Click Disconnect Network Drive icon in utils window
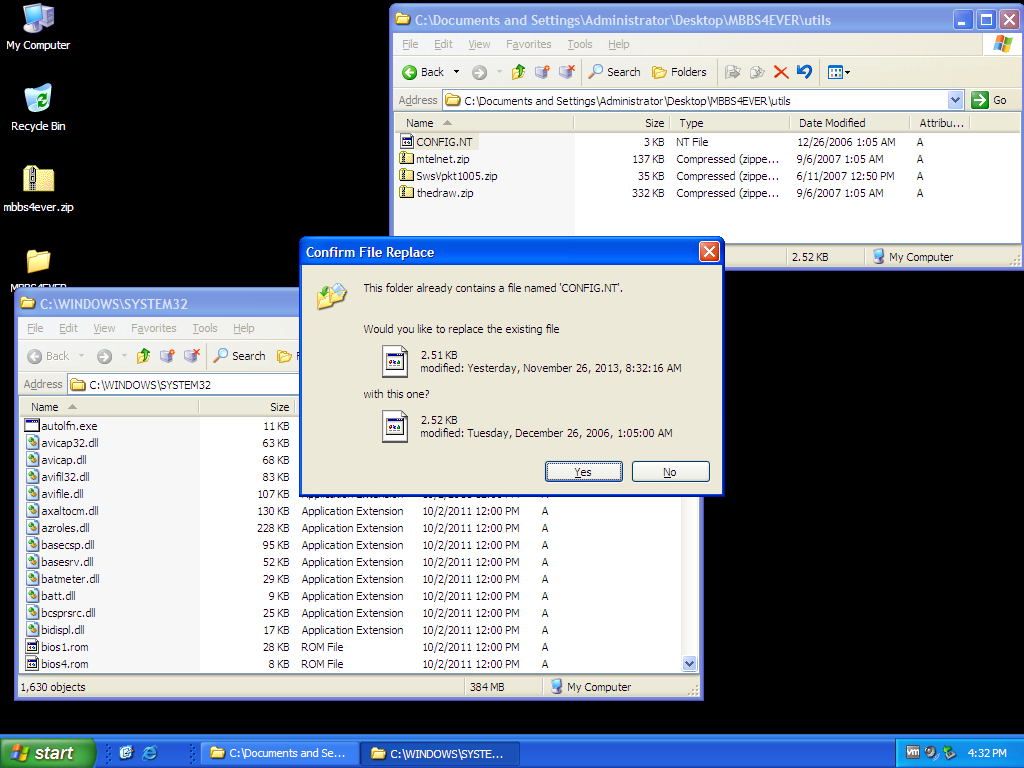Image resolution: width=1024 pixels, height=768 pixels. (566, 72)
